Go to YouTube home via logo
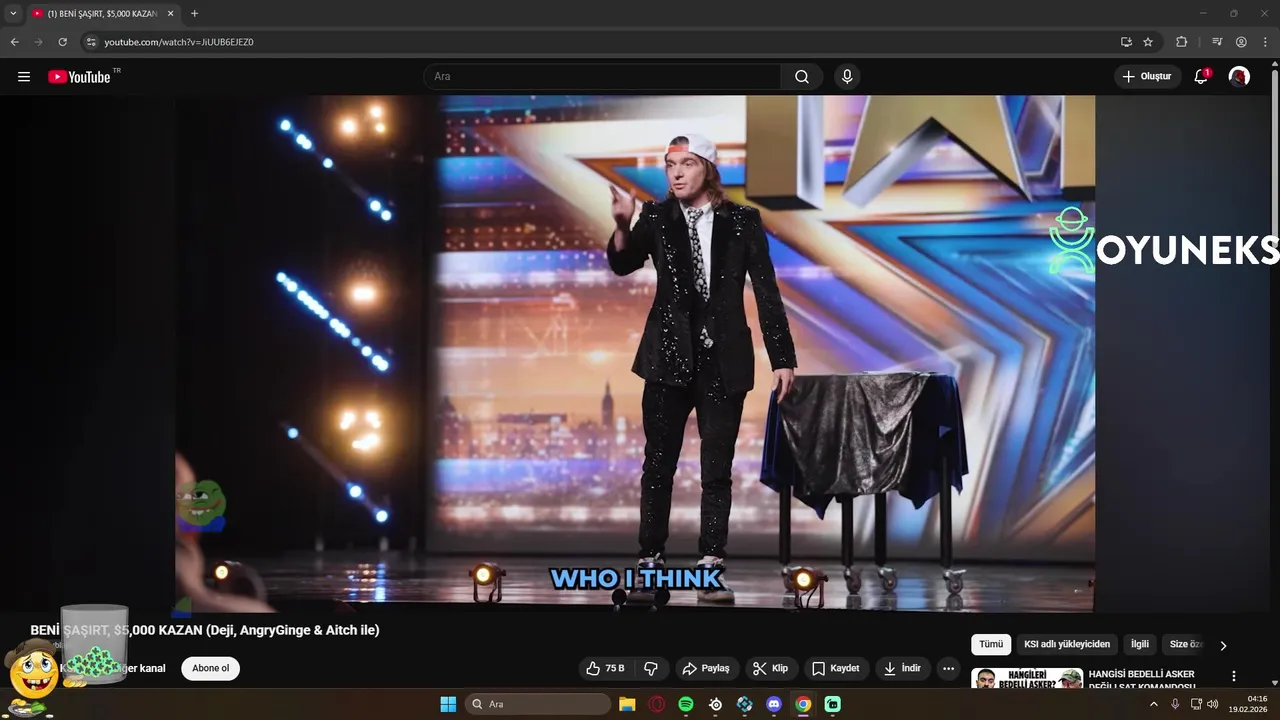The width and height of the screenshot is (1280, 720). tap(79, 77)
